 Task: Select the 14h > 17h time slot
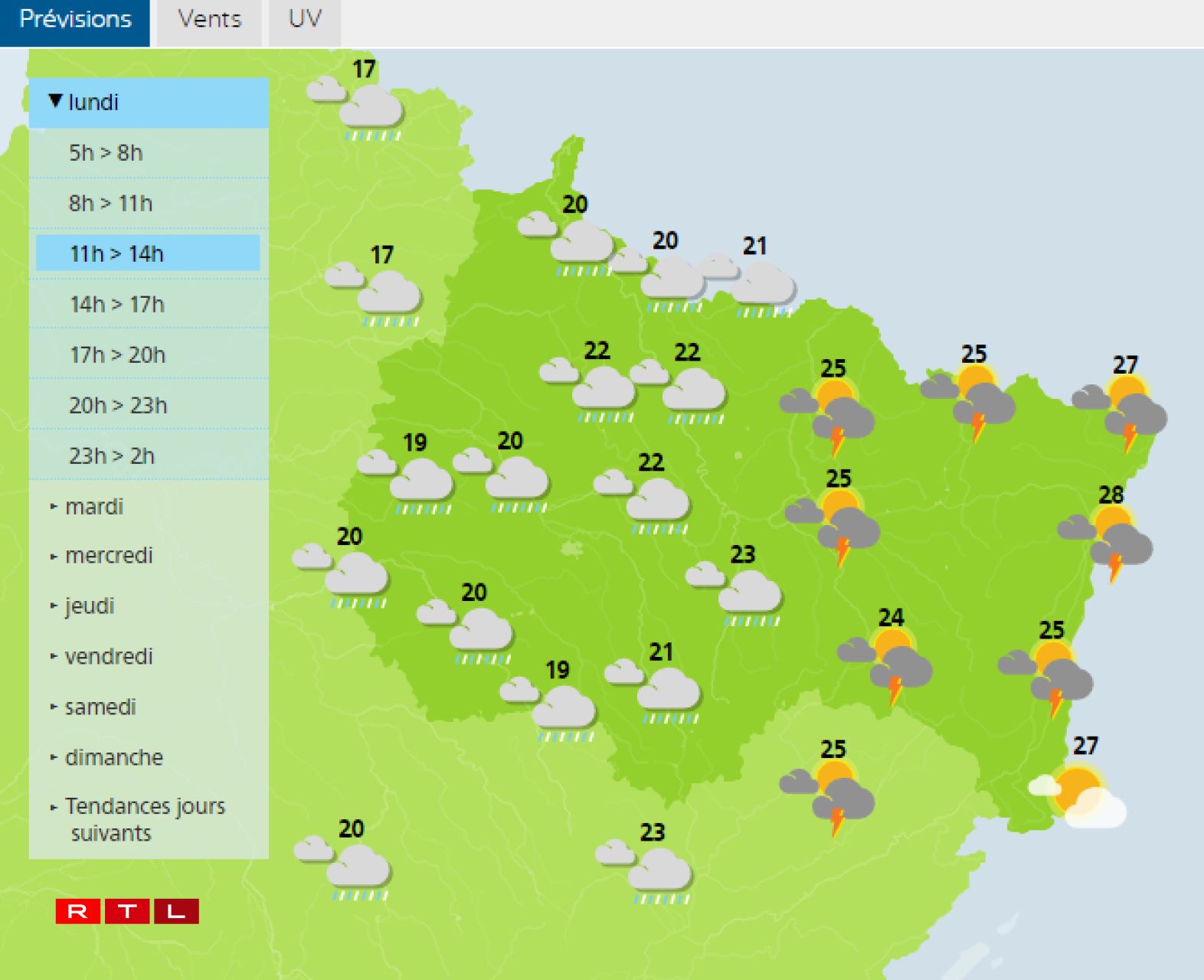pos(117,305)
